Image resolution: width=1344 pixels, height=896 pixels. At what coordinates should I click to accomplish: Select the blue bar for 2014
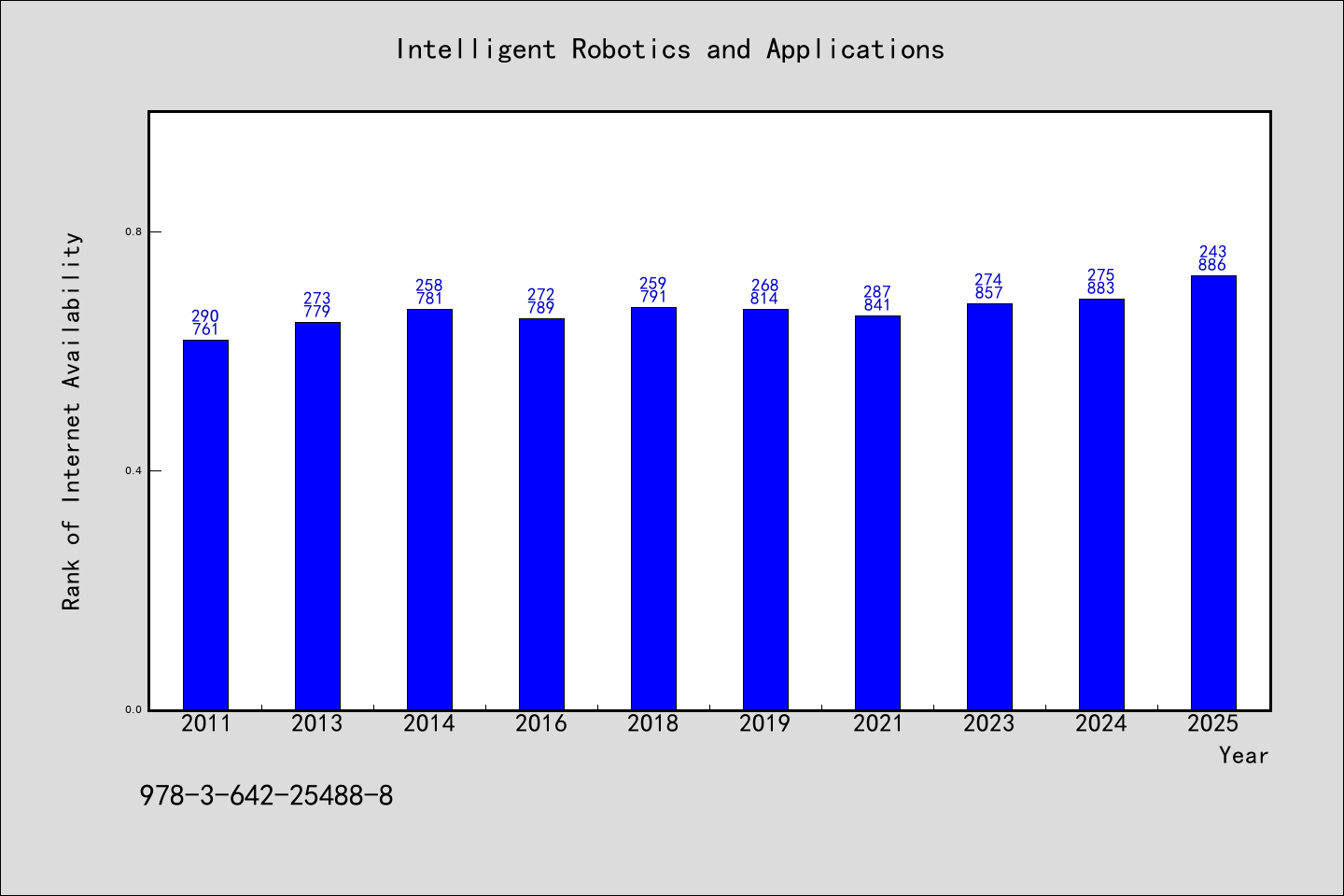(429, 510)
